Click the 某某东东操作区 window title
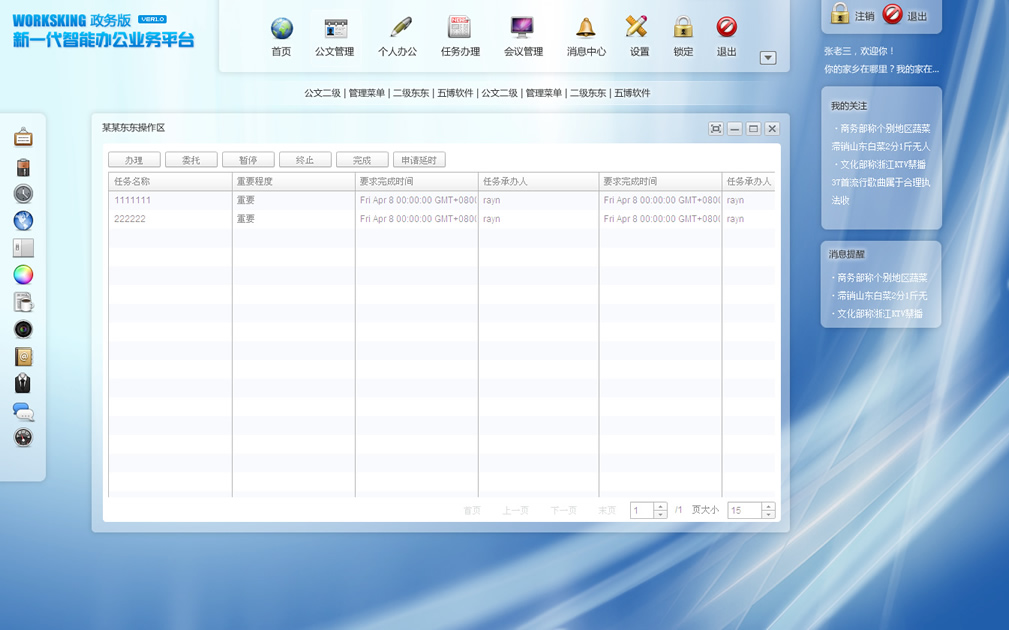The image size is (1009, 630). point(133,128)
